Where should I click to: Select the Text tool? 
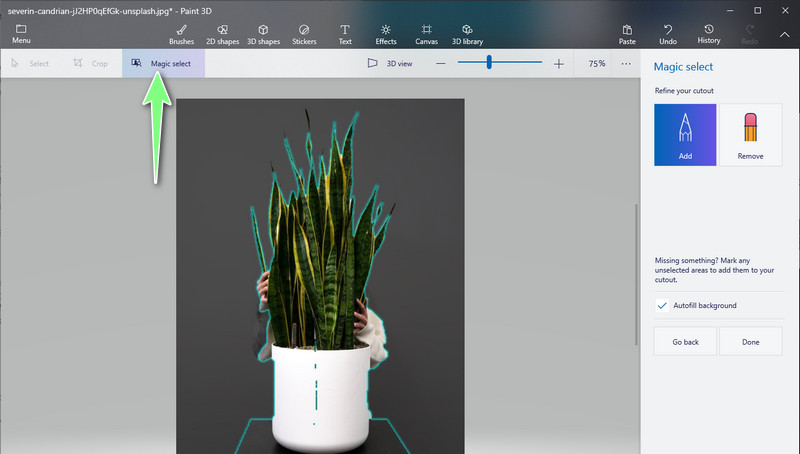[x=345, y=34]
